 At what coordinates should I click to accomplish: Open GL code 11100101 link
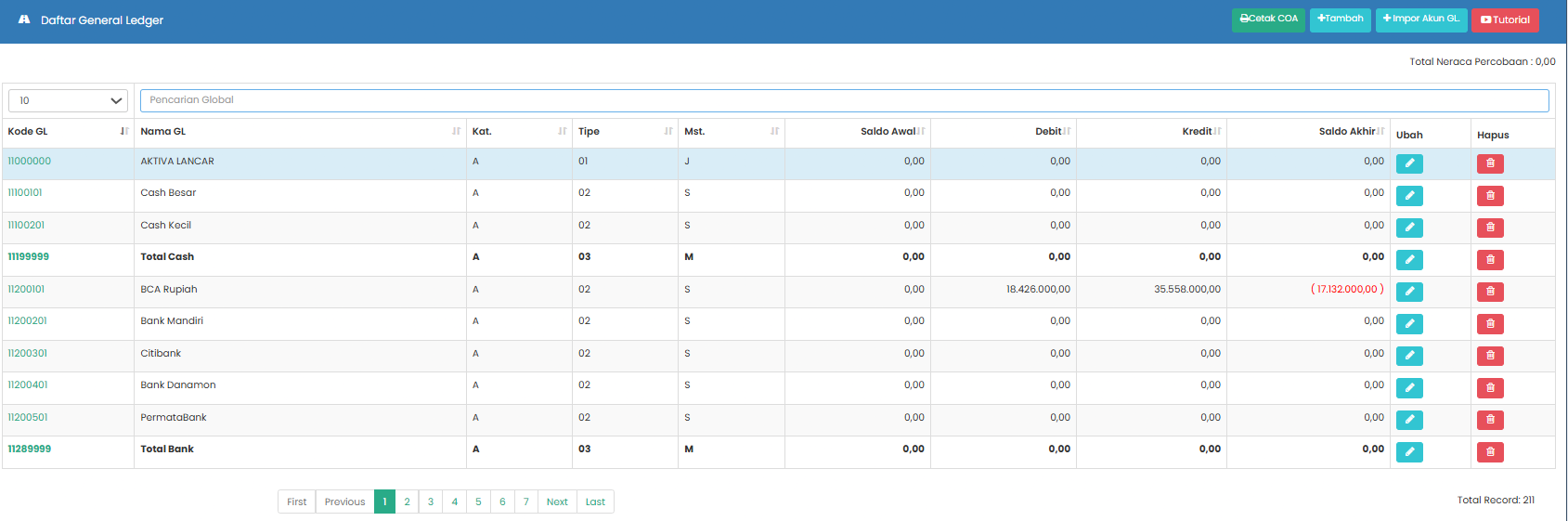tap(25, 193)
